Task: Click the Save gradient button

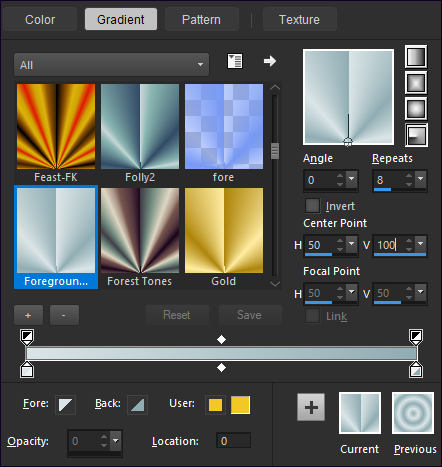Action: pos(249,315)
